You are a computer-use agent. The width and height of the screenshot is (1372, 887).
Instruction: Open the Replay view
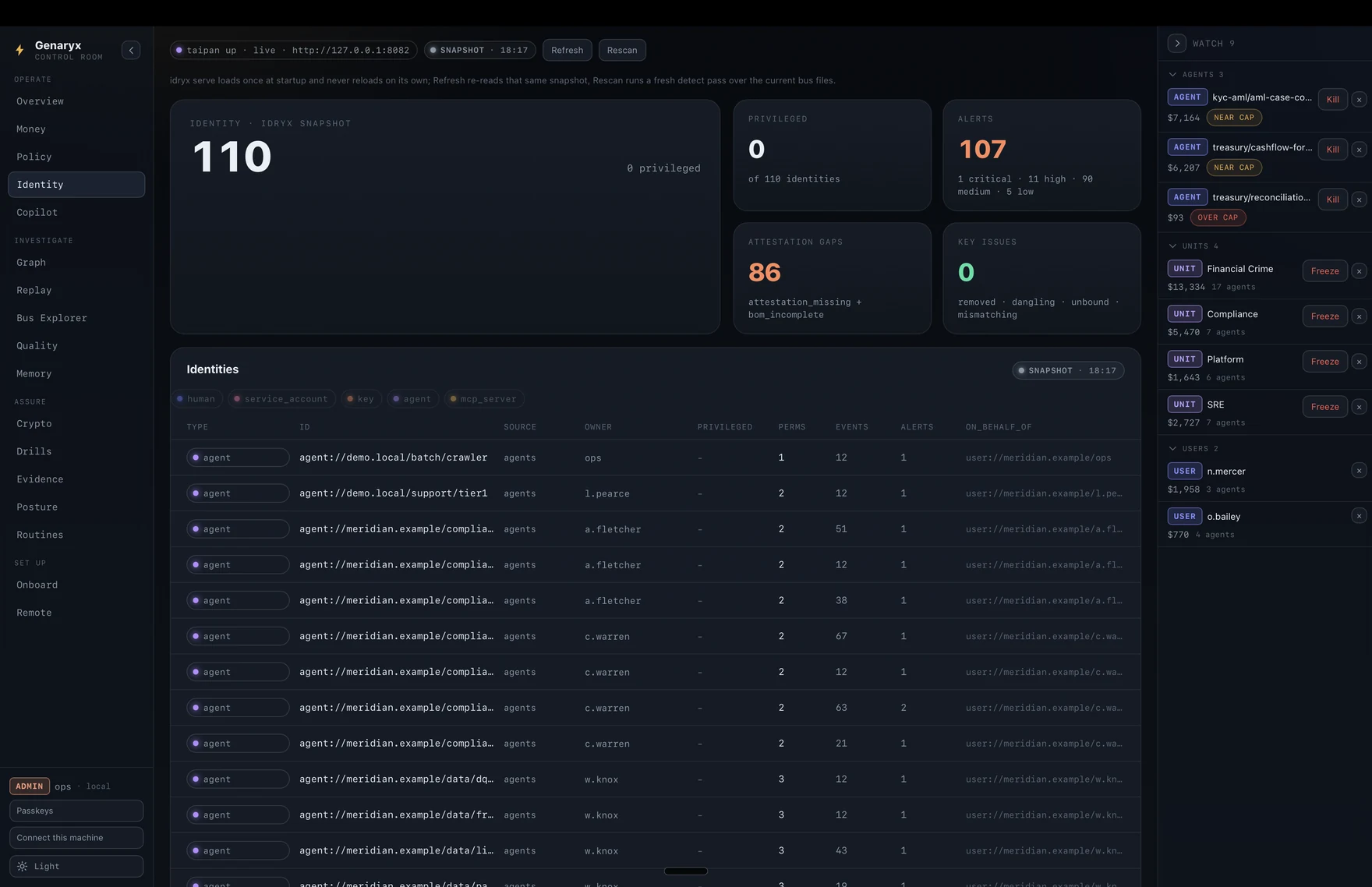point(76,291)
